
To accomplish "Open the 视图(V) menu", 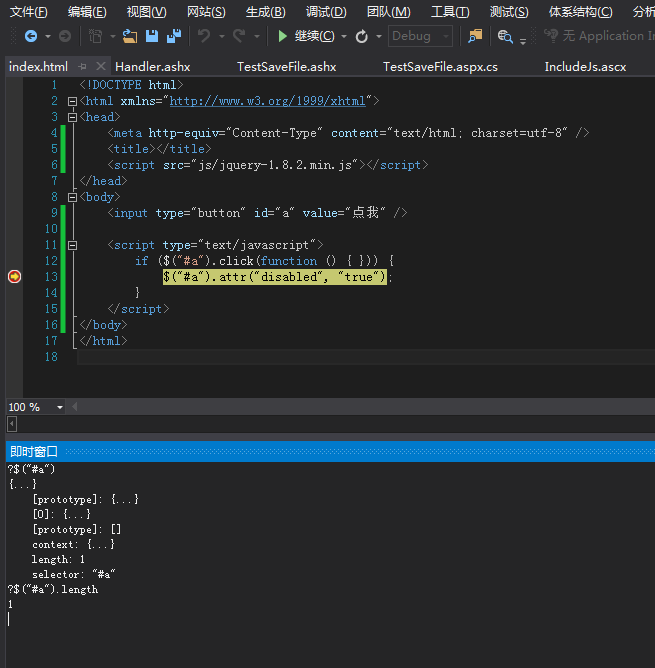I will pos(147,12).
